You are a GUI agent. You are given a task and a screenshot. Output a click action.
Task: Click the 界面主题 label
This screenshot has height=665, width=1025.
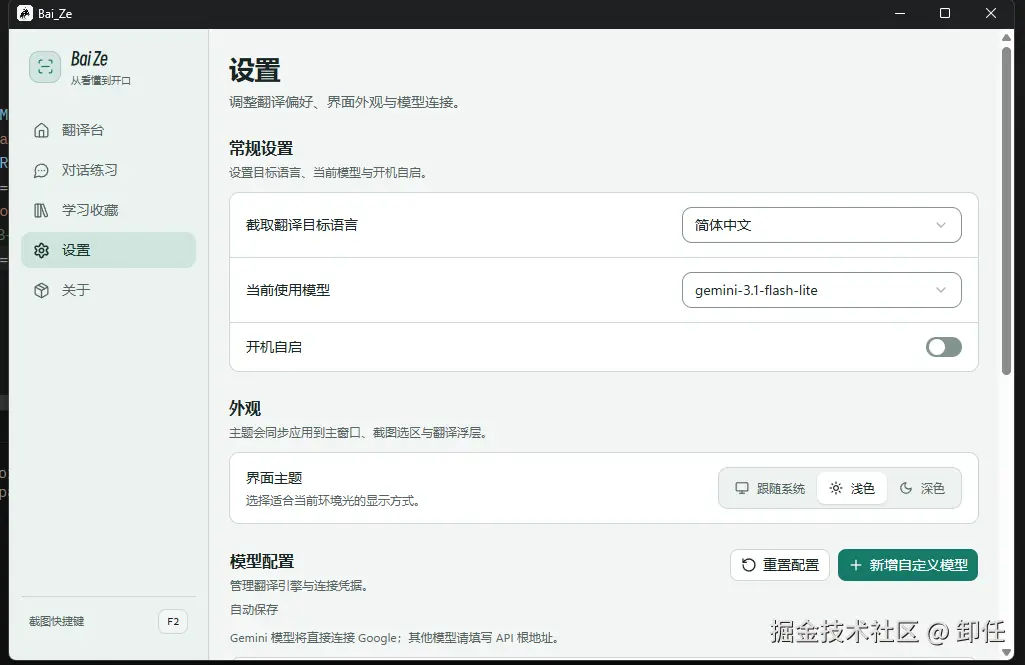(274, 478)
